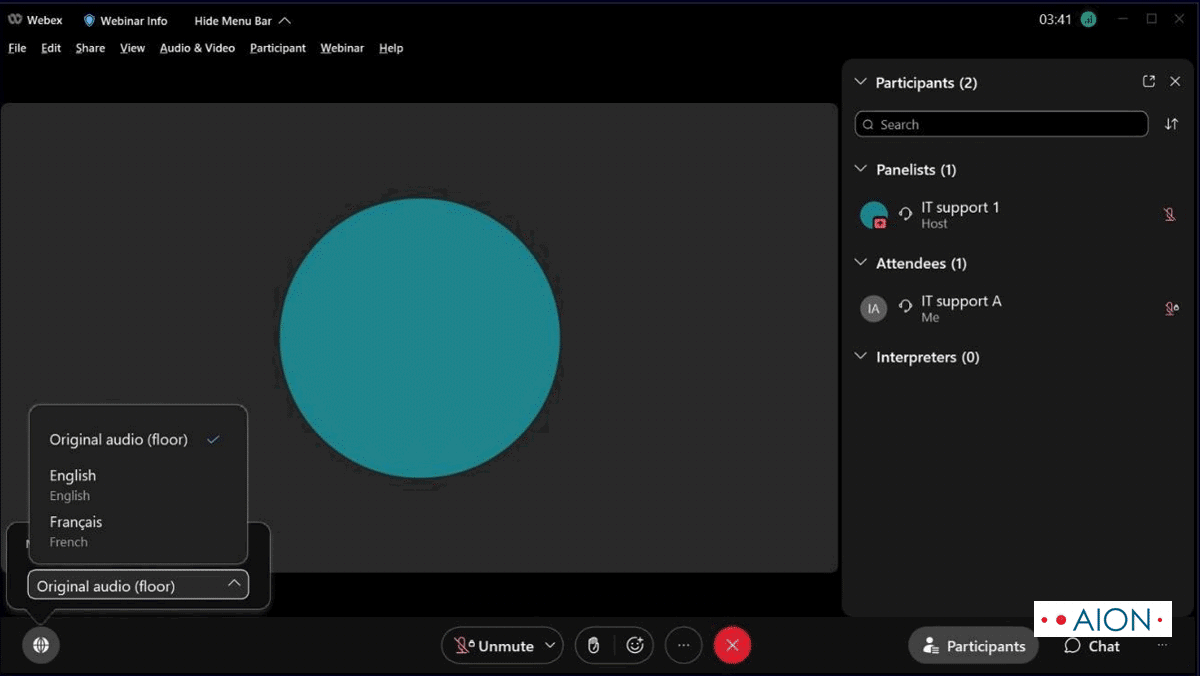Open audio options arrow beside Unmute
This screenshot has width=1200, height=676.
[551, 646]
